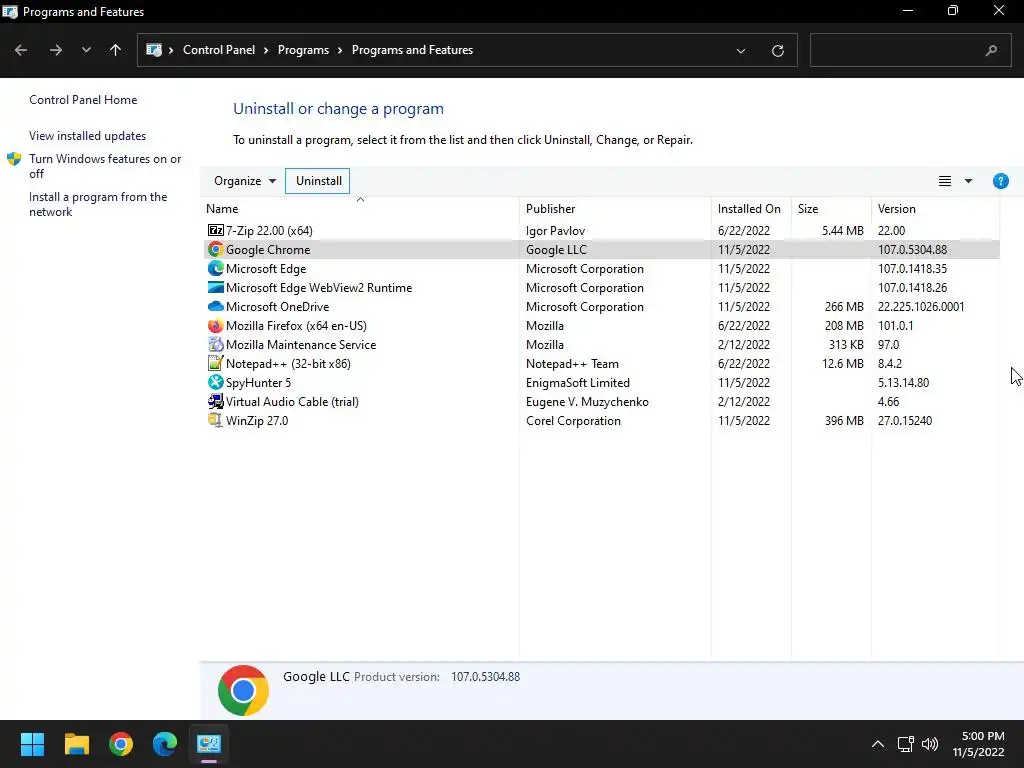Click the 7-Zip program icon
Screen dimensions: 1024x768
(216, 231)
